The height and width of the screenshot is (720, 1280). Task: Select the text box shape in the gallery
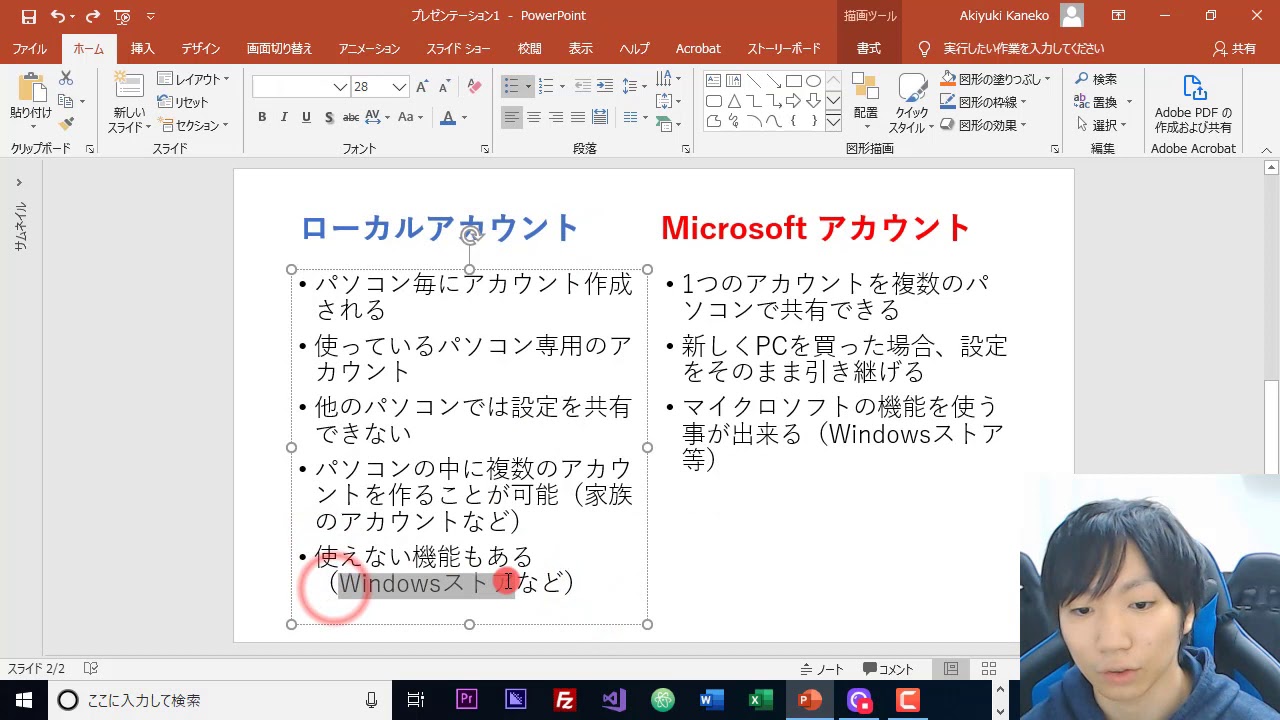tap(713, 81)
